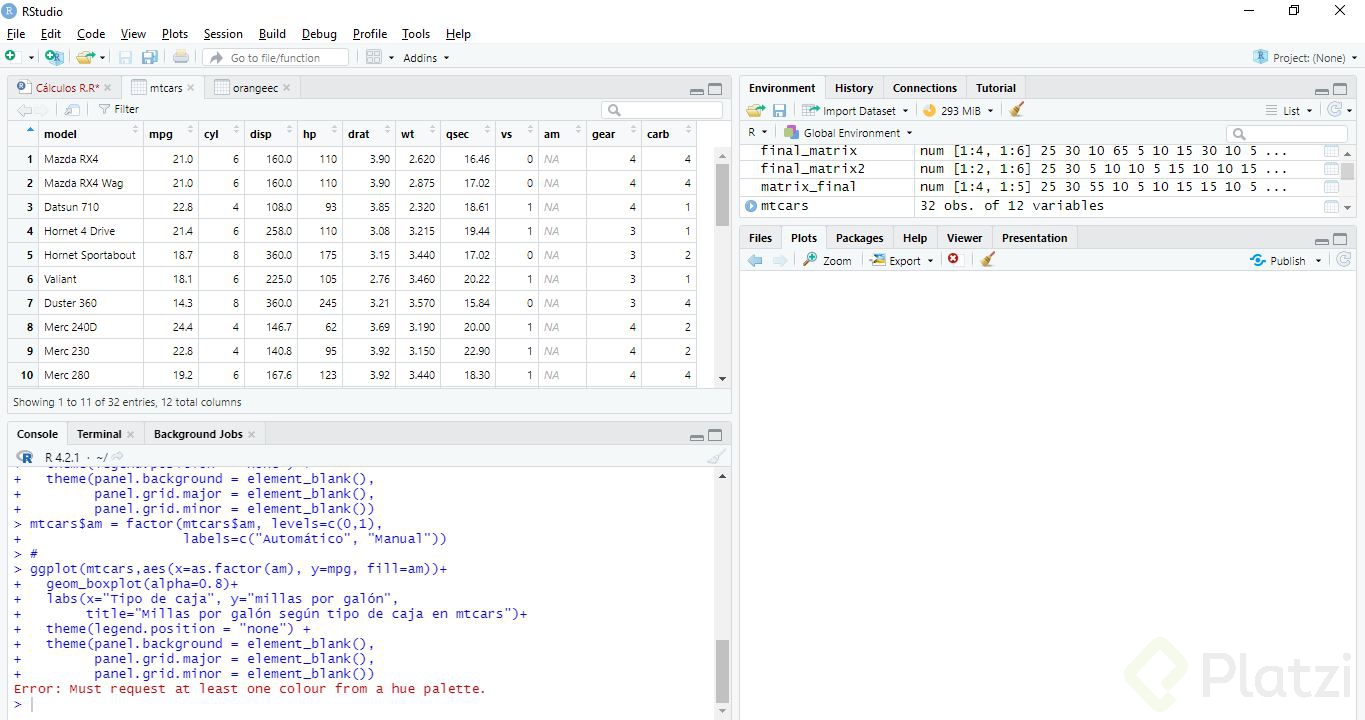Screen dimensions: 1365x720
Task: Click the save all documents icon
Action: [150, 58]
